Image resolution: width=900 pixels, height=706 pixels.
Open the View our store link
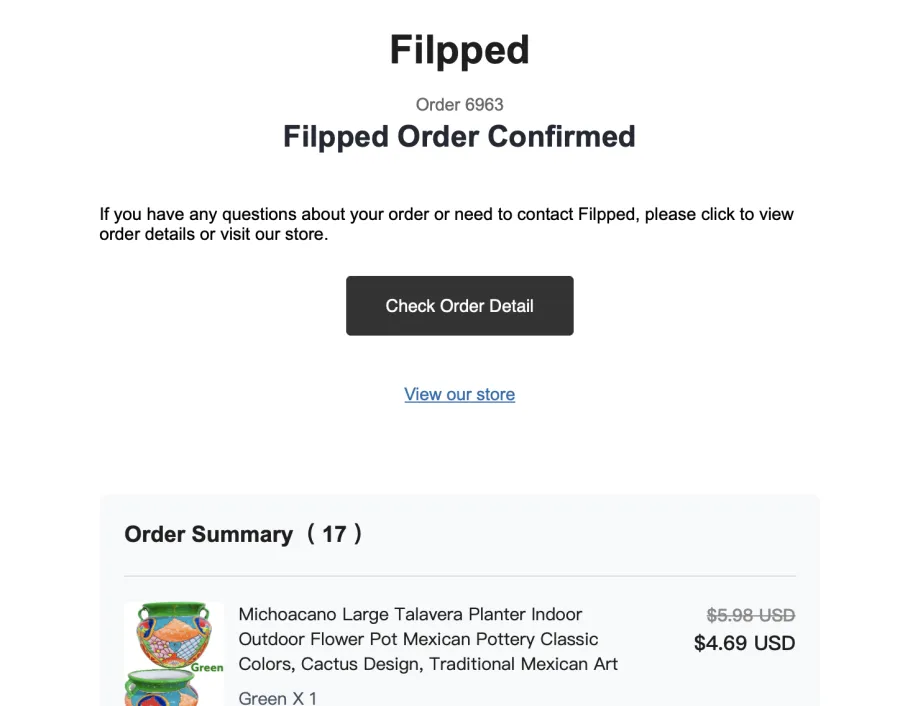click(459, 394)
